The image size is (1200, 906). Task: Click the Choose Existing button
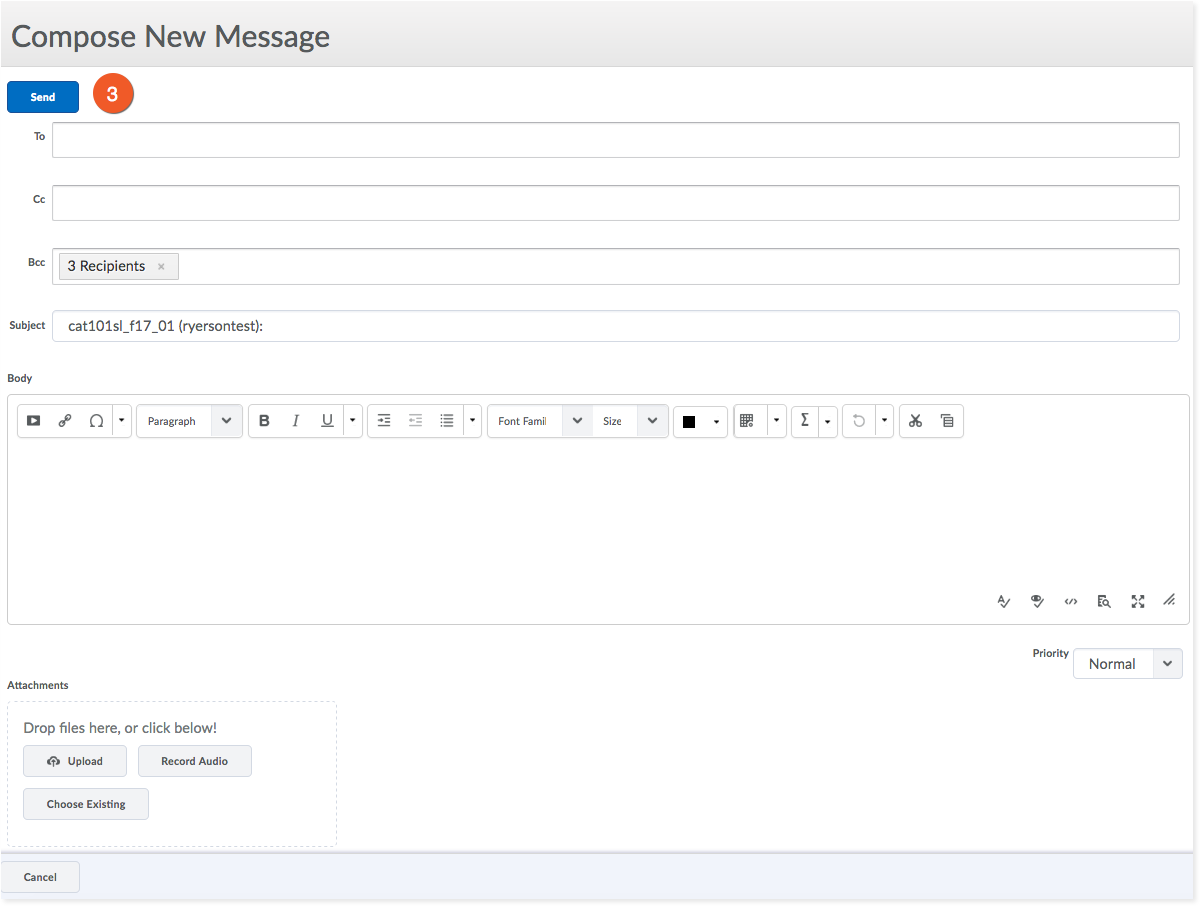86,804
